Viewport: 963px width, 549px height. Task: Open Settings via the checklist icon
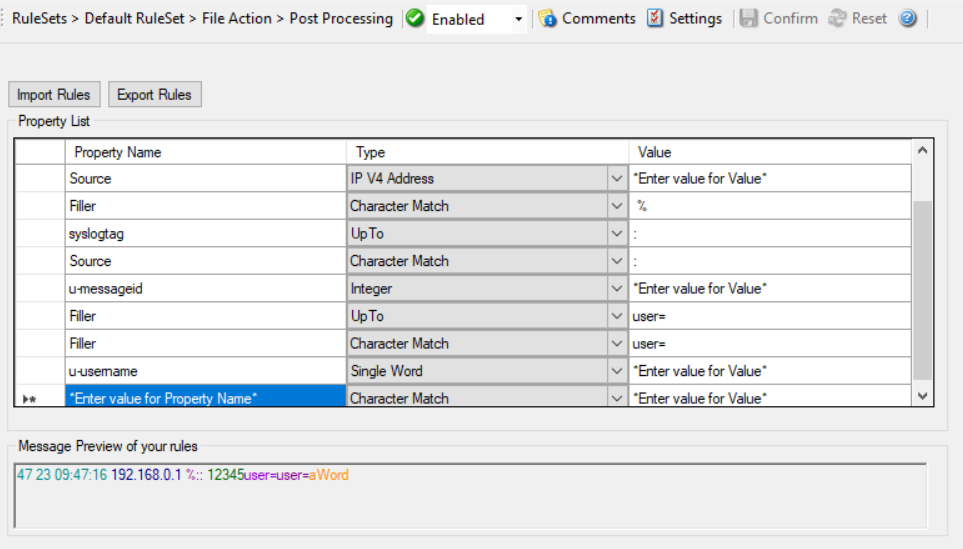(x=655, y=19)
